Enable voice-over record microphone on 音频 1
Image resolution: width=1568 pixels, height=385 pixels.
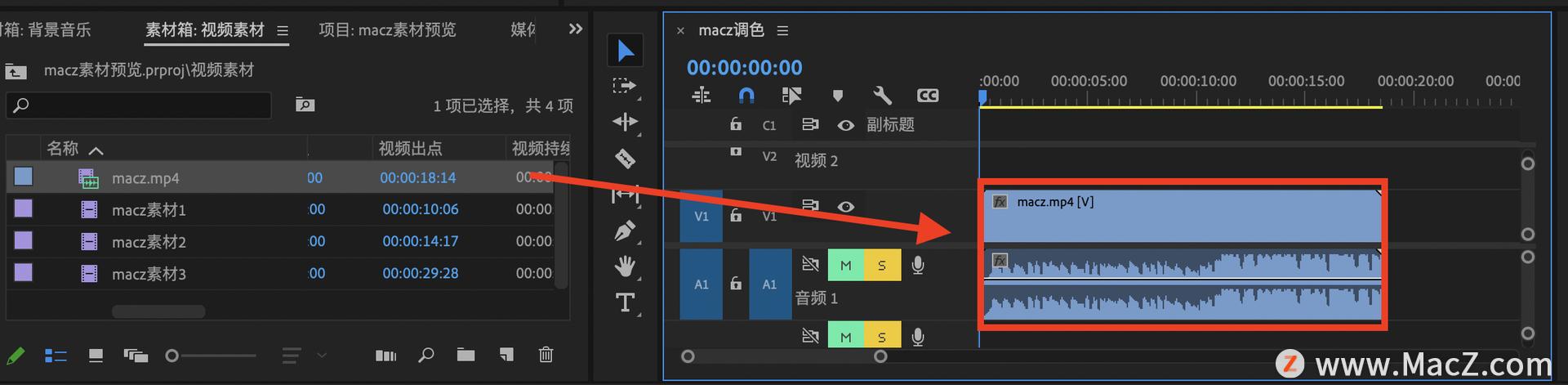tap(918, 265)
